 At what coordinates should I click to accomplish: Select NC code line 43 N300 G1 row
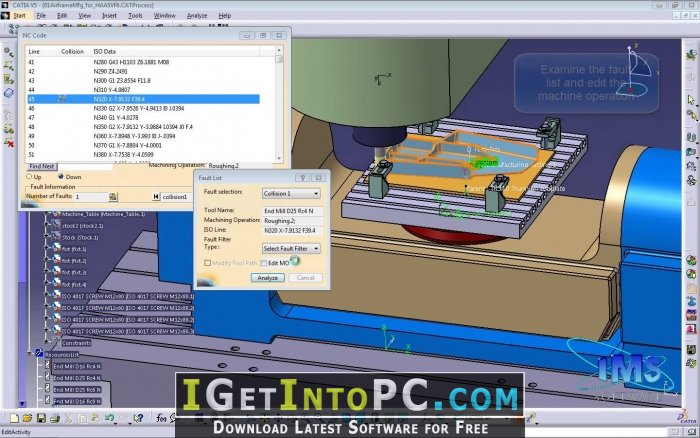(143, 80)
